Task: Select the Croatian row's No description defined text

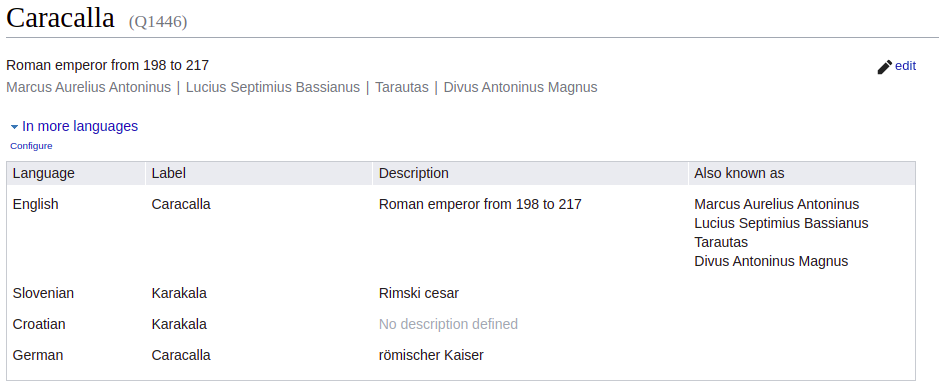Action: coord(449,325)
